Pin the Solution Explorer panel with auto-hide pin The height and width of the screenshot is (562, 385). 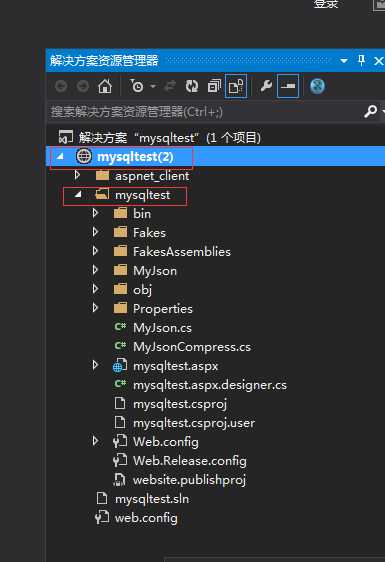(x=361, y=60)
